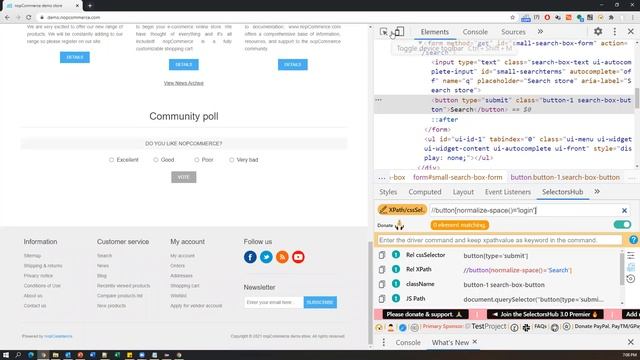
Task: Switch to What's New drawer tab
Action: point(450,342)
